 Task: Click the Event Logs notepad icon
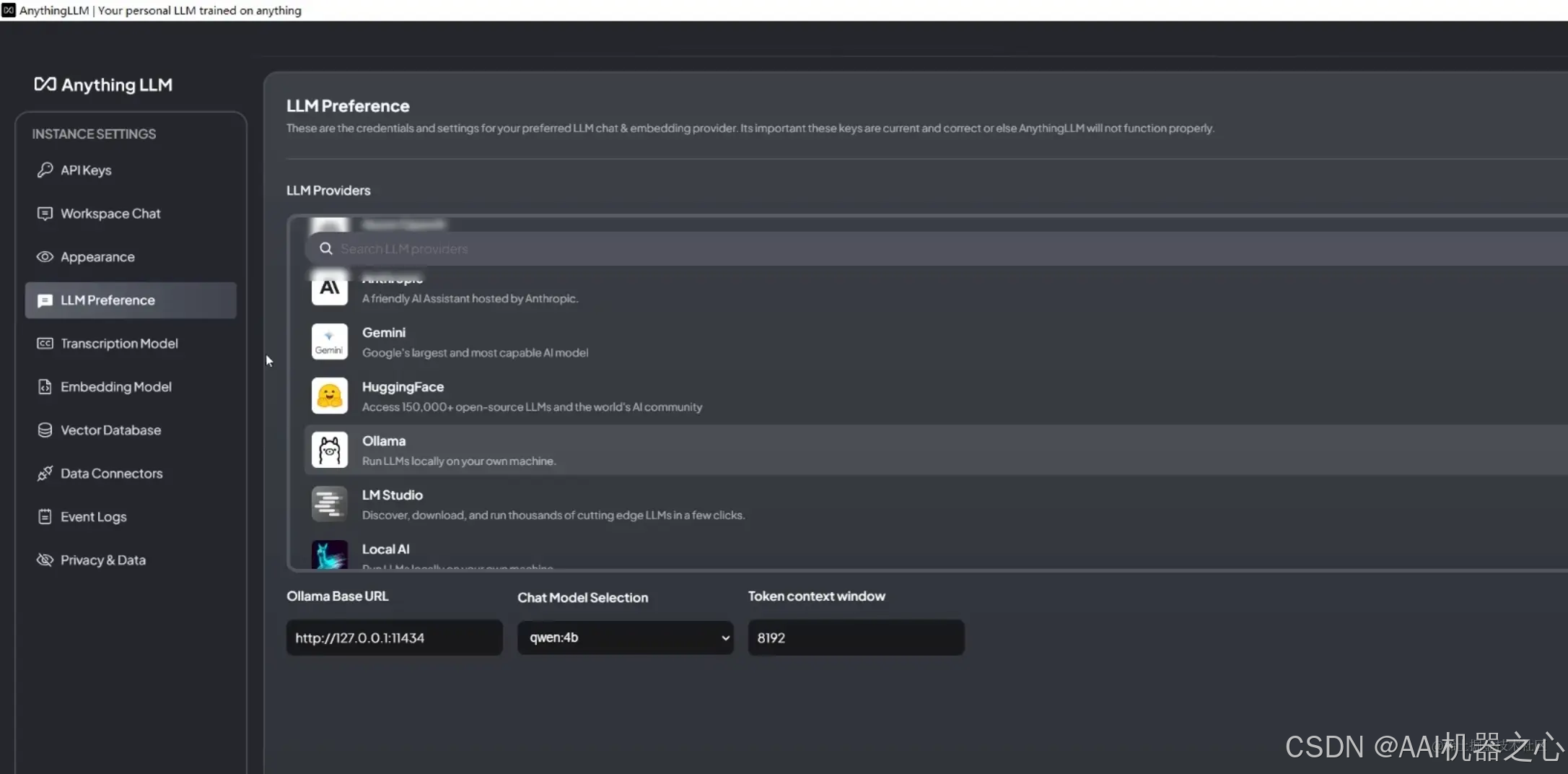click(45, 516)
